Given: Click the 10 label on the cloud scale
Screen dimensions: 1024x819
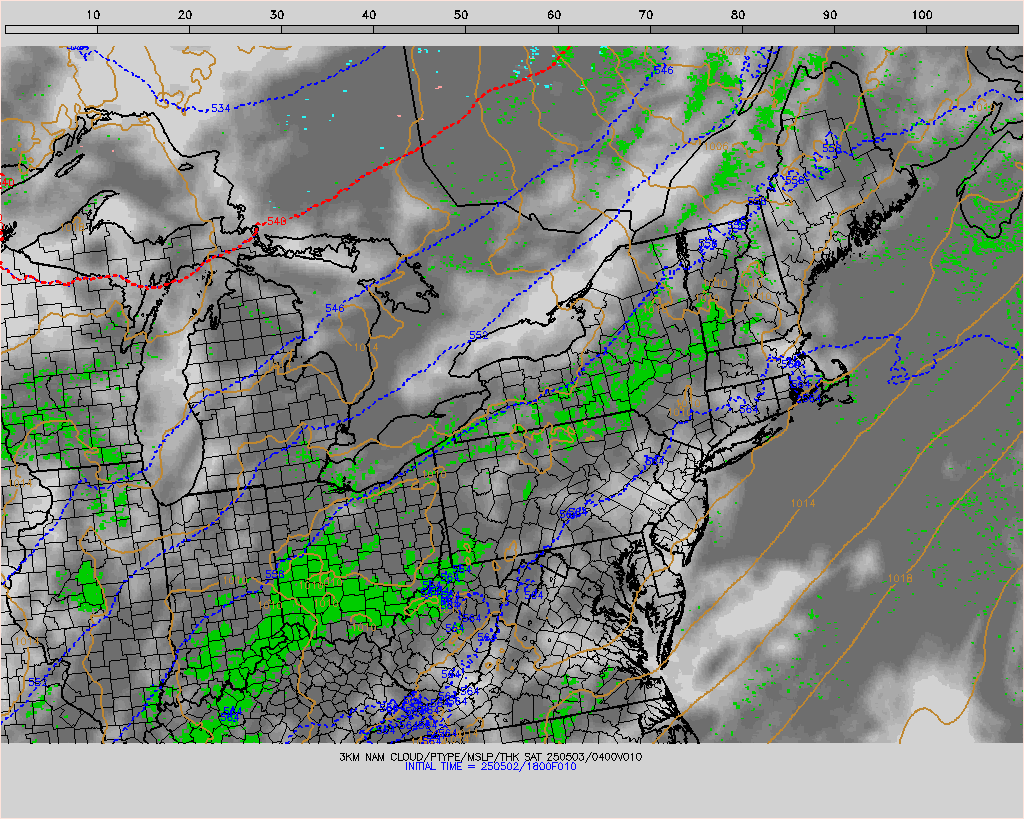Looking at the screenshot, I should pos(93,14).
